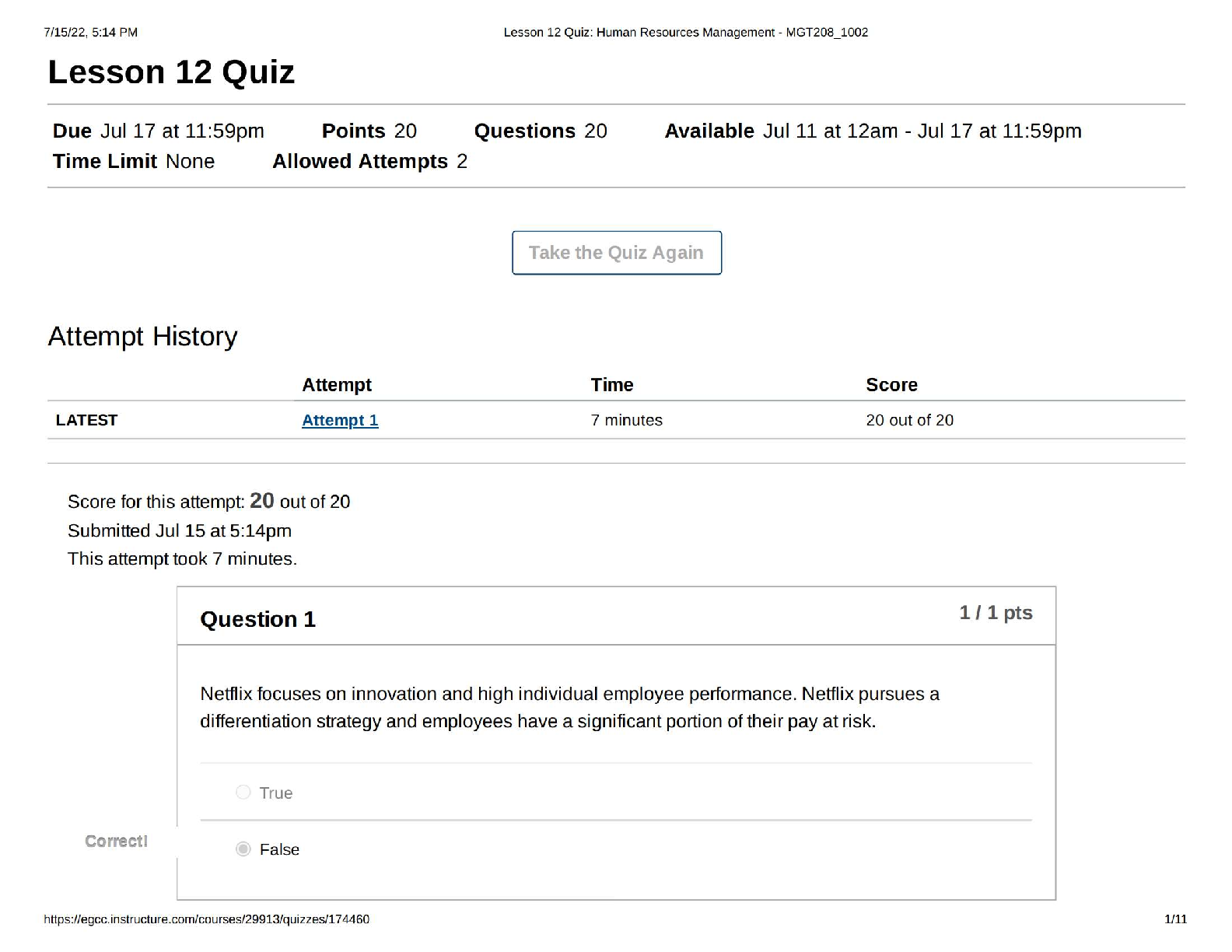Click the Take the Quiz Again button
Image resolution: width=1232 pixels, height=952 pixels.
coord(616,253)
